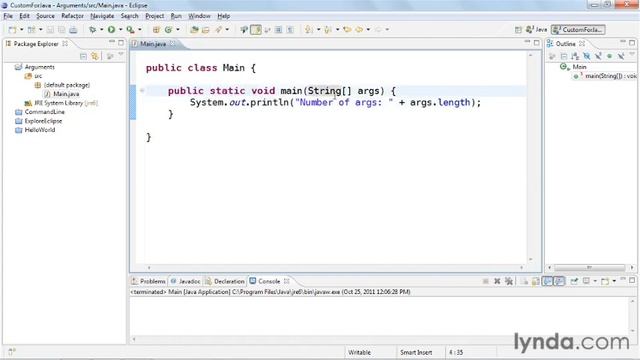Viewport: 640px width, 360px height.
Task: Open the Debug configurations dropdown arrow
Action: click(101, 30)
